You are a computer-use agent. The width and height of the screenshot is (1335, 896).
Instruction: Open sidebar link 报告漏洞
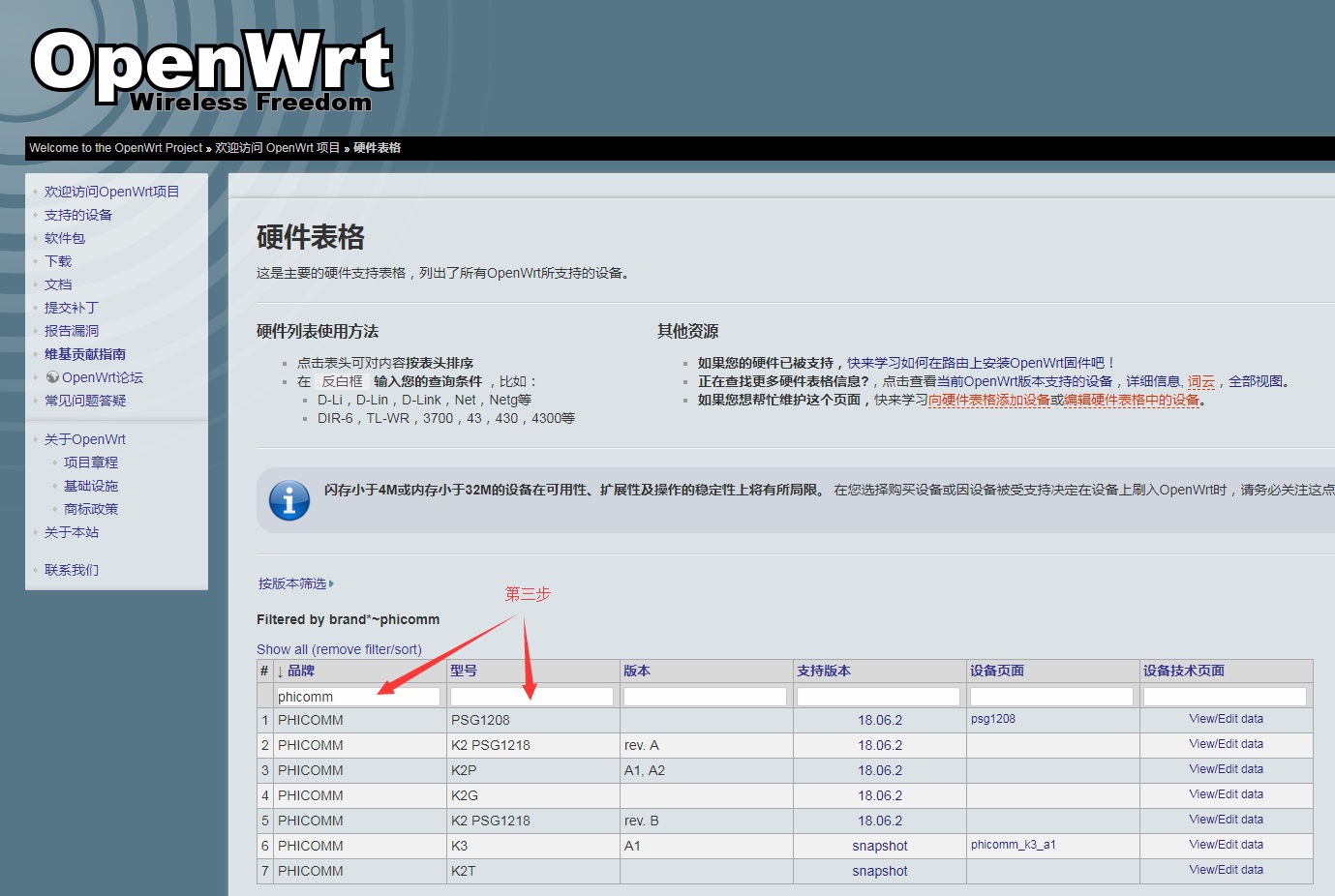tap(72, 331)
